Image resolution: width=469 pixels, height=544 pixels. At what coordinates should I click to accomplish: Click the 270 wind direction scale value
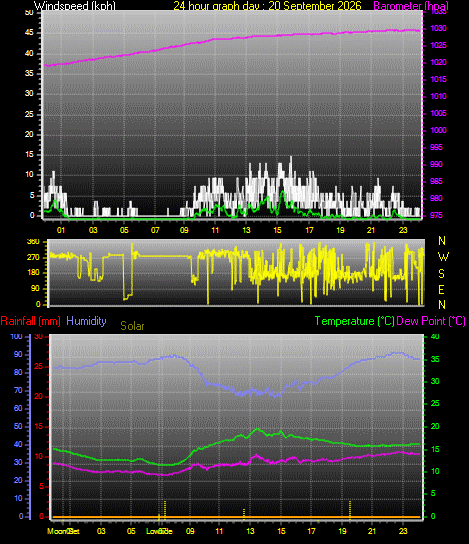click(x=33, y=258)
